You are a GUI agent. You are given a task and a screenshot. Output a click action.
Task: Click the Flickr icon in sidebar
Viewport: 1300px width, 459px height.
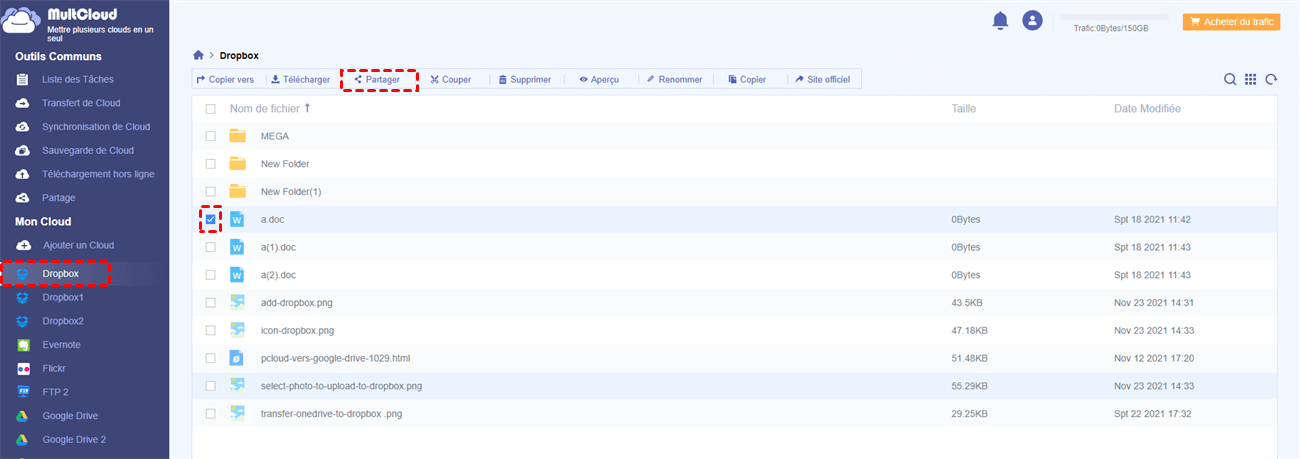(x=22, y=368)
